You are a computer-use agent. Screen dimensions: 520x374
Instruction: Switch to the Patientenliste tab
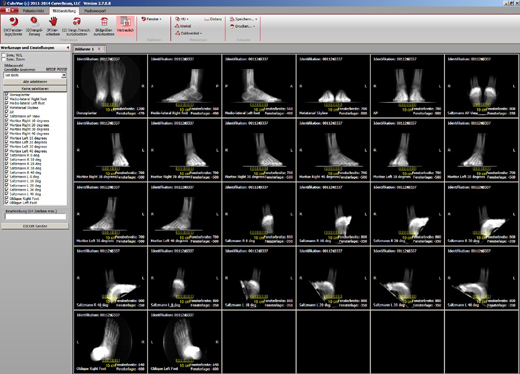33,11
